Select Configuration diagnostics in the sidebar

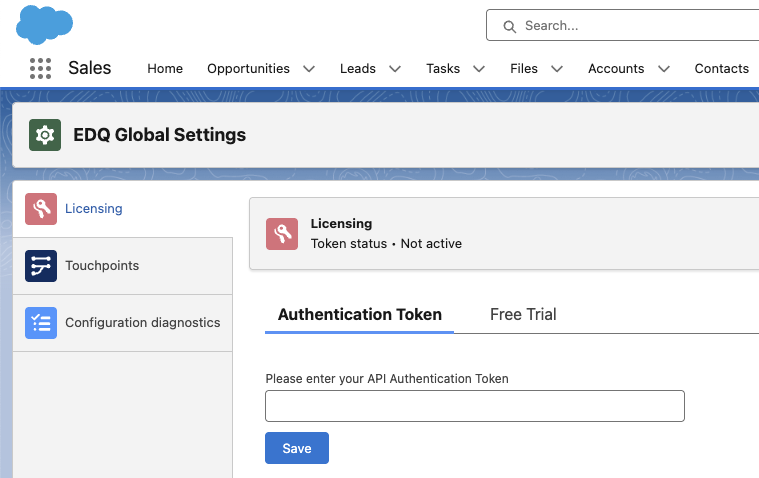122,323
